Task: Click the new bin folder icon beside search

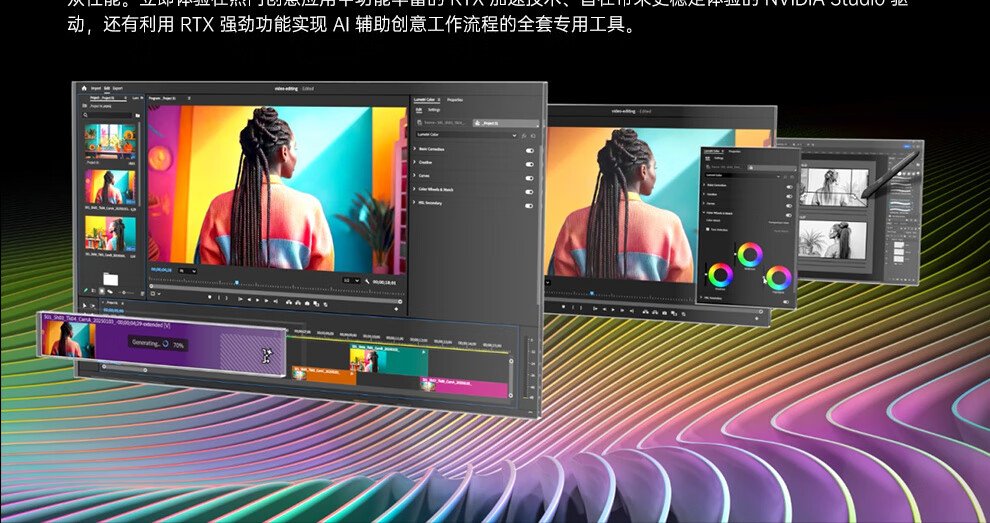Action: coord(137,115)
